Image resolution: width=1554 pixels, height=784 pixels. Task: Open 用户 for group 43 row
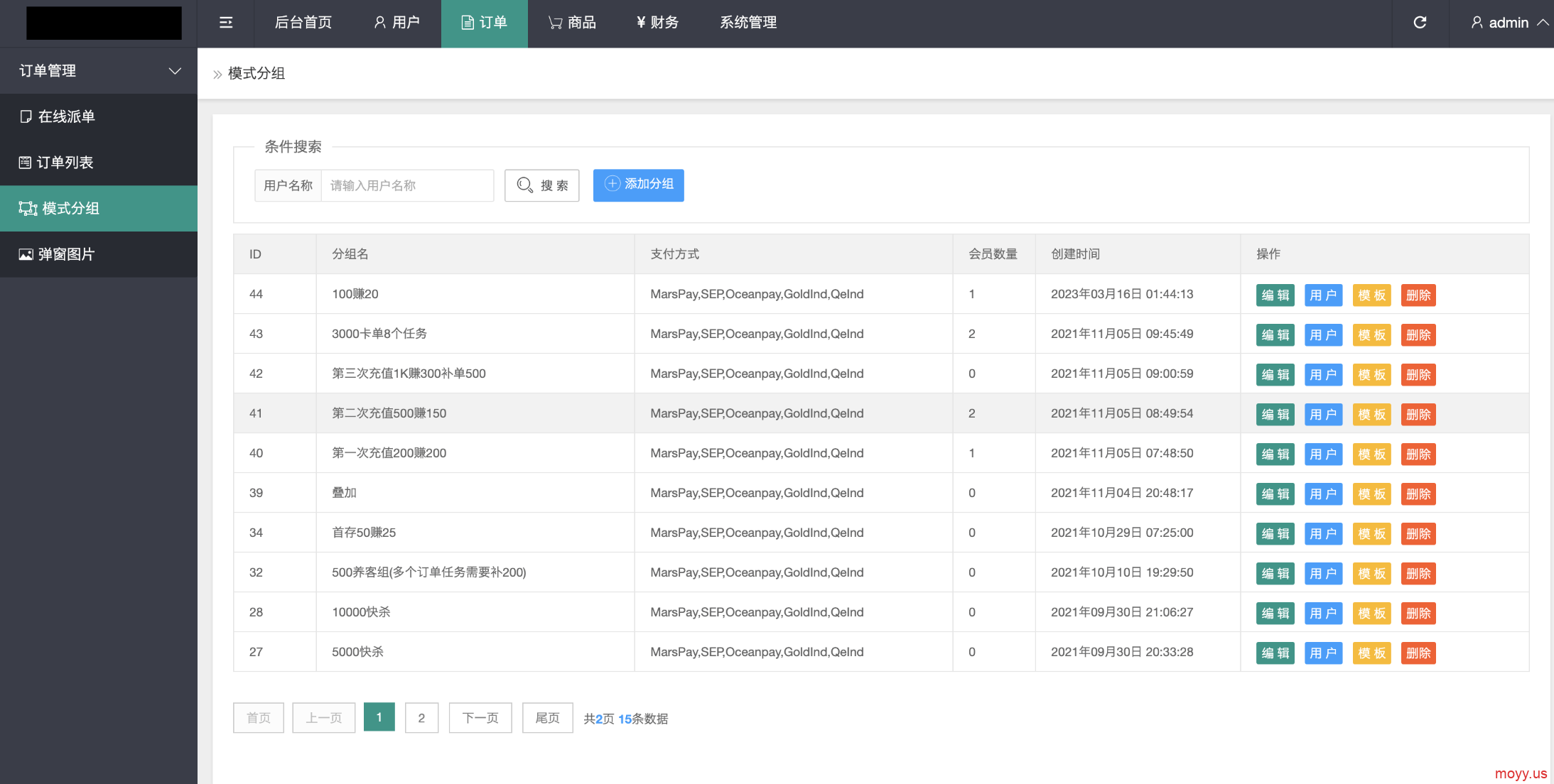click(1323, 335)
